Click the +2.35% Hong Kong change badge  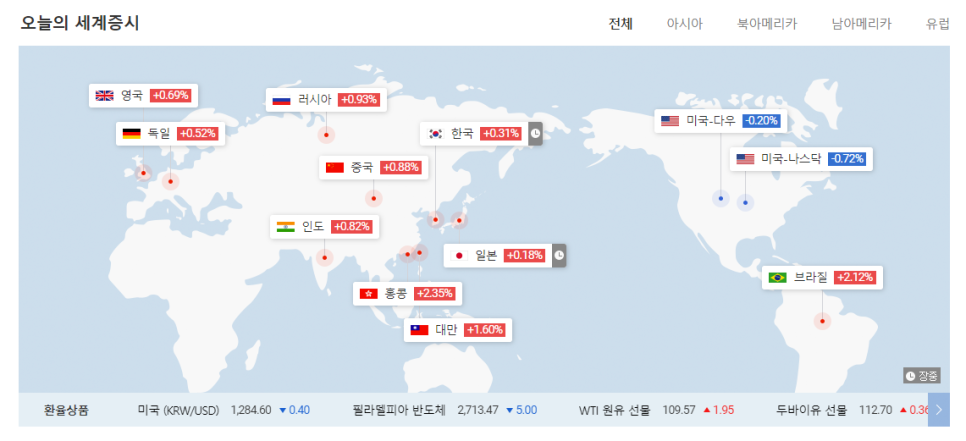[435, 294]
